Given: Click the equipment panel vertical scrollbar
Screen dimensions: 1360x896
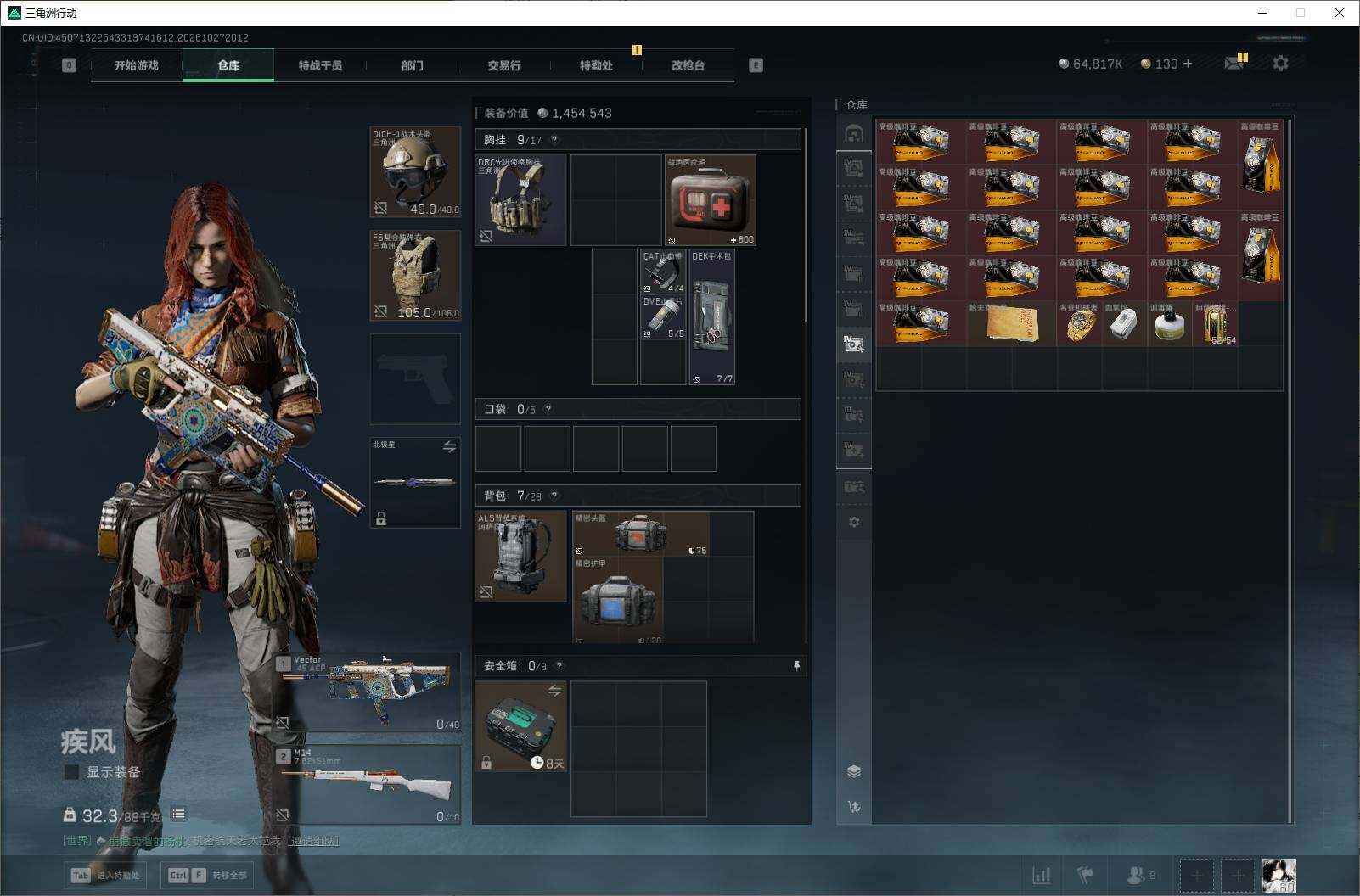Looking at the screenshot, I should click(806, 225).
